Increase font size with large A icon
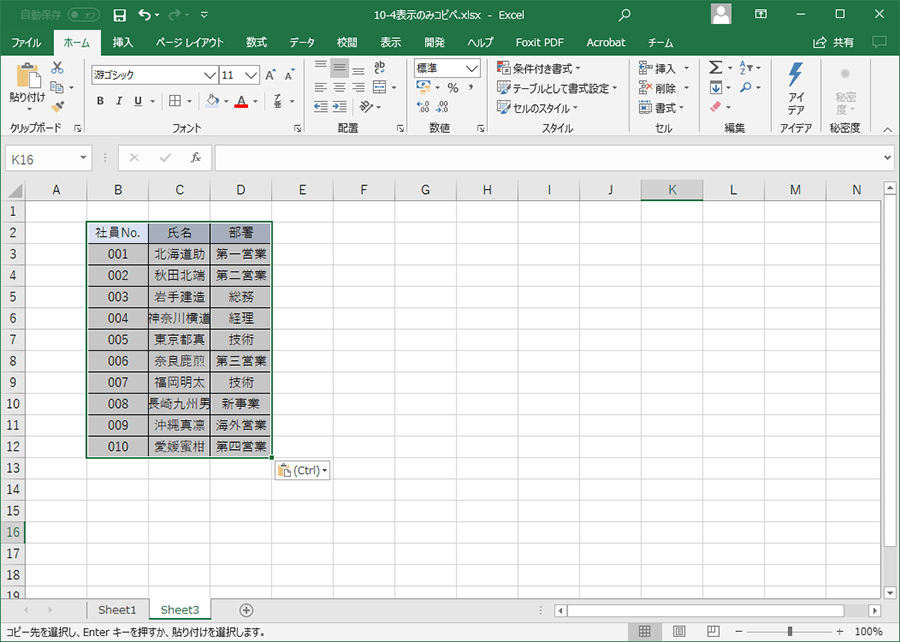This screenshot has height=642, width=900. click(270, 75)
